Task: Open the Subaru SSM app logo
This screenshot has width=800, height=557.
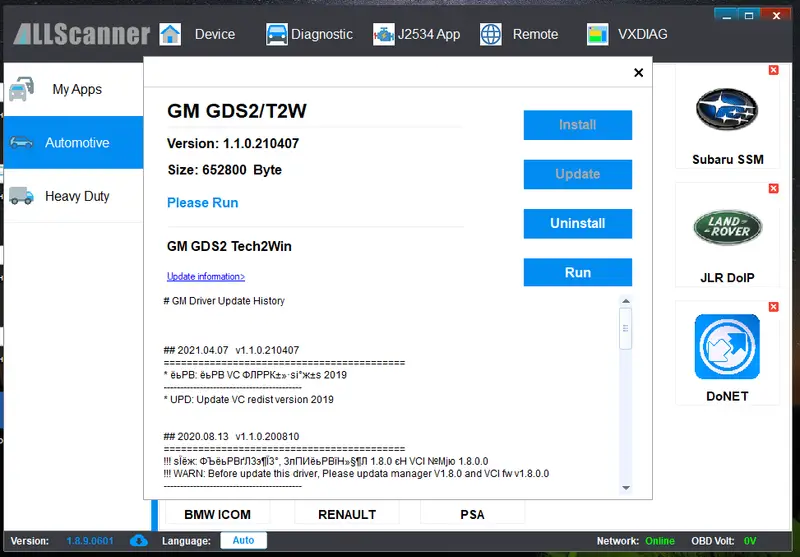Action: [727, 109]
